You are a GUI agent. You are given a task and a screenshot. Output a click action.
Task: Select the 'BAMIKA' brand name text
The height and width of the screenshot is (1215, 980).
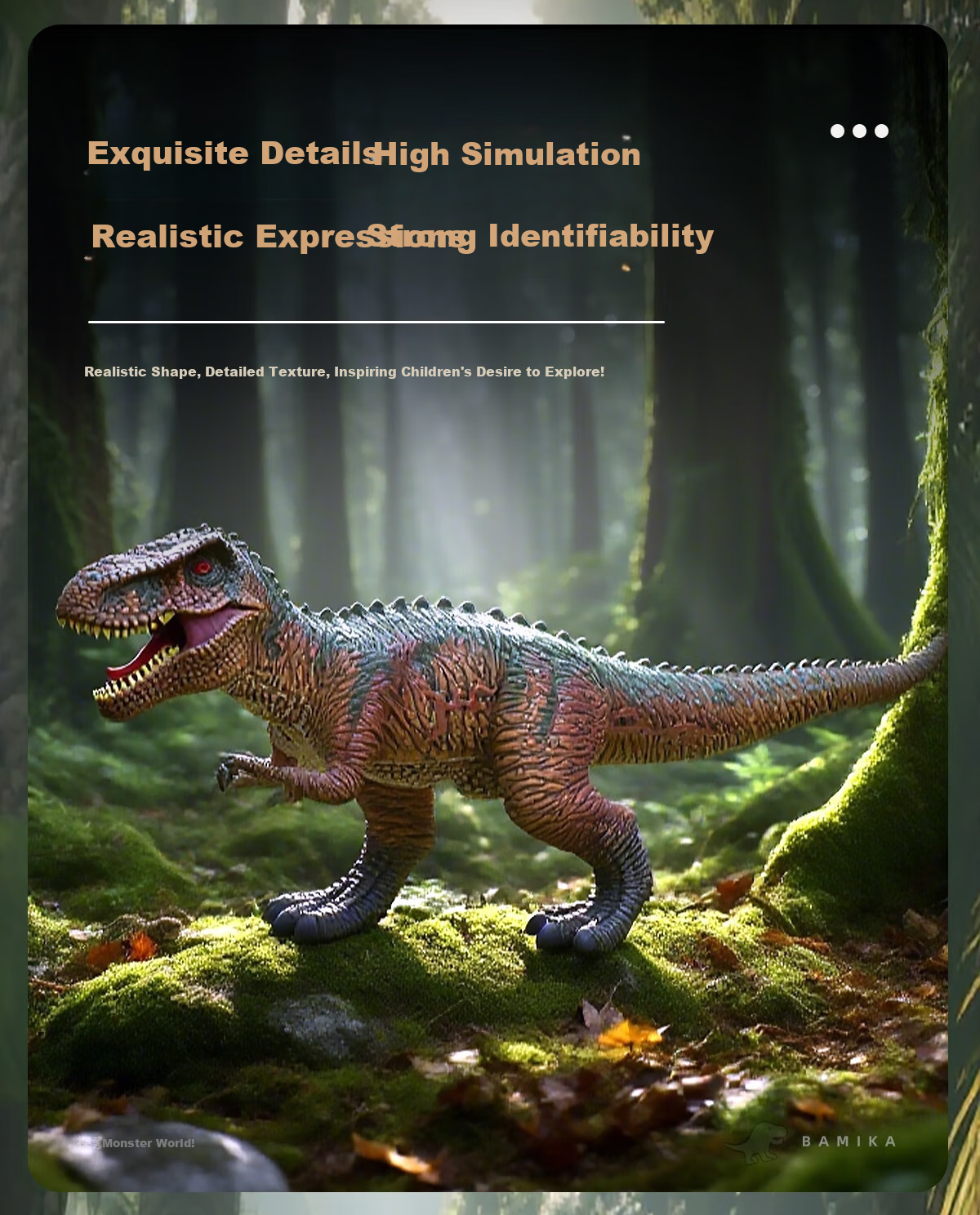coord(849,1142)
